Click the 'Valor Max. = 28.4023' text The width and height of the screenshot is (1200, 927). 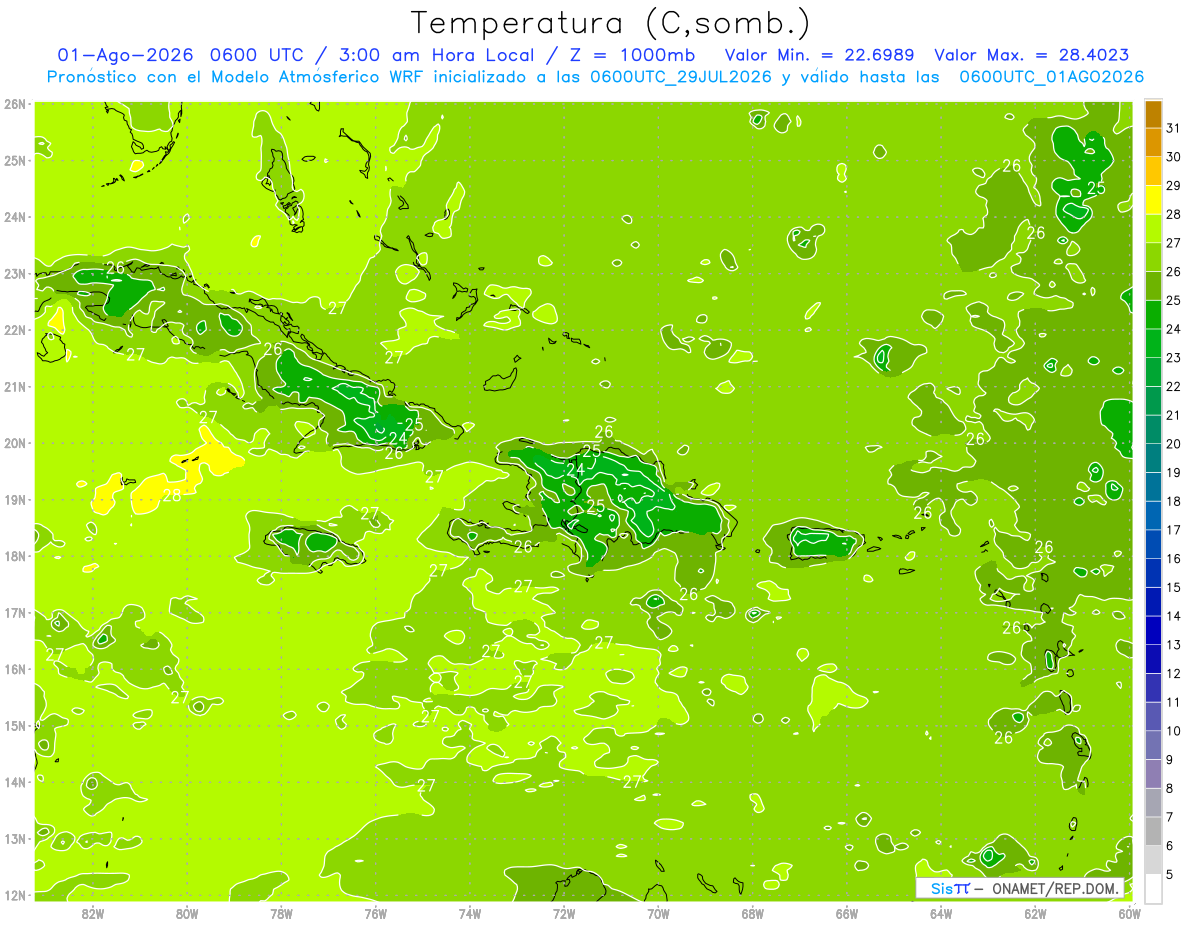1032,55
